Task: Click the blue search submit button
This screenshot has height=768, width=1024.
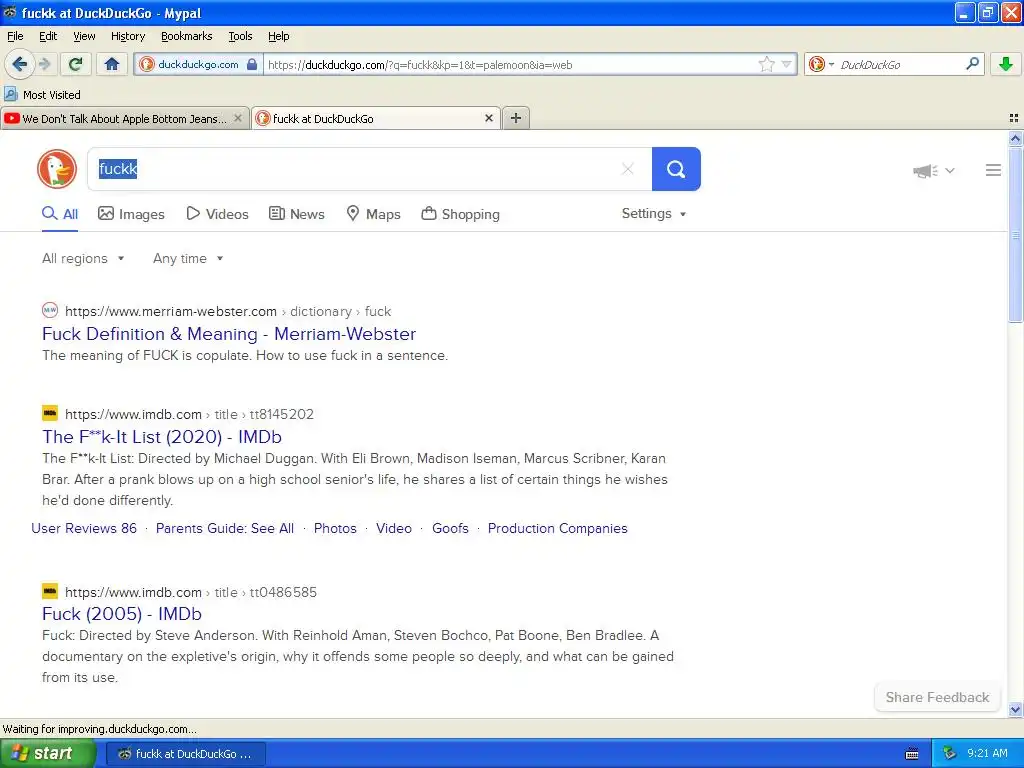Action: [x=676, y=169]
